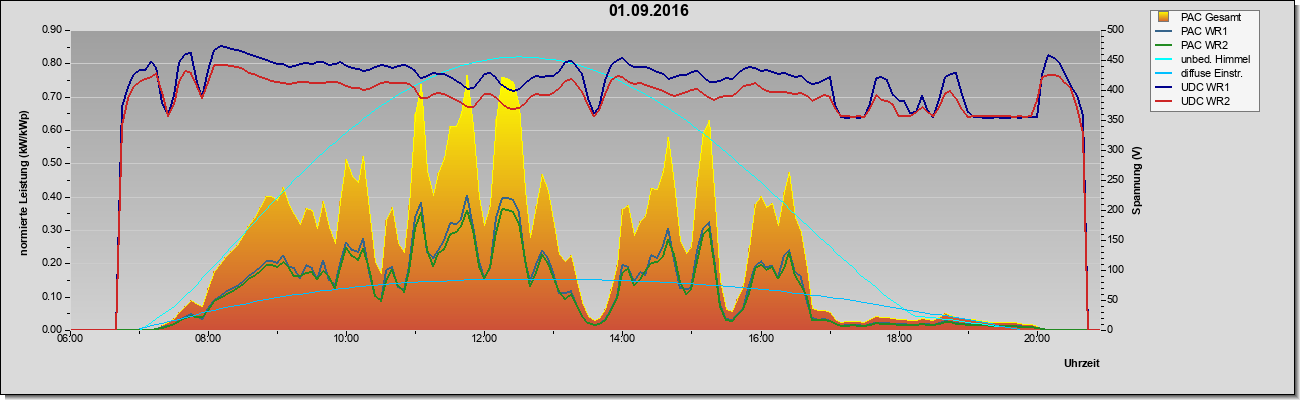Click the 0.90 left axis value
Viewport: 1300px width, 400px height.
[52, 30]
